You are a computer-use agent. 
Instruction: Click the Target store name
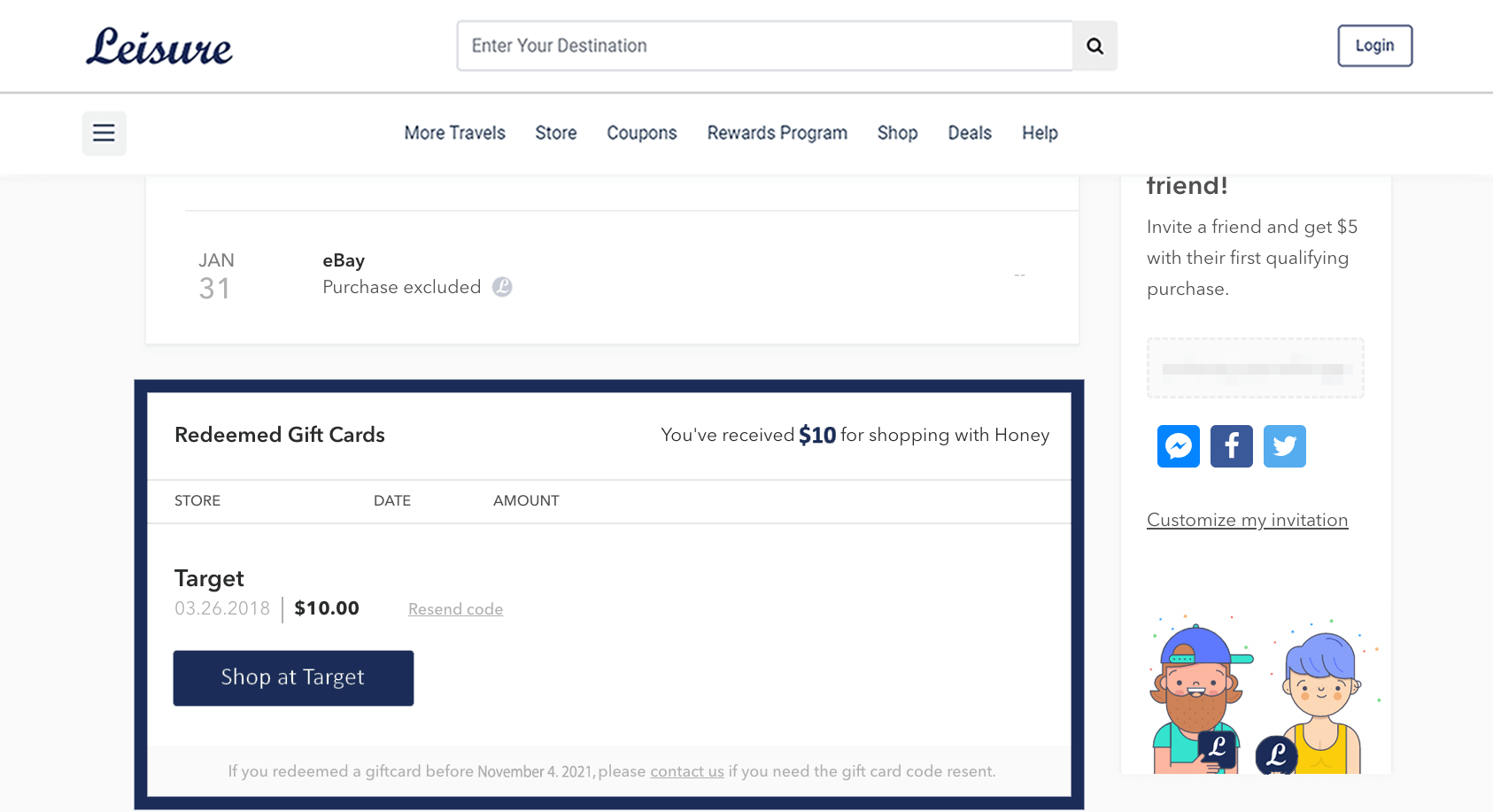209,578
